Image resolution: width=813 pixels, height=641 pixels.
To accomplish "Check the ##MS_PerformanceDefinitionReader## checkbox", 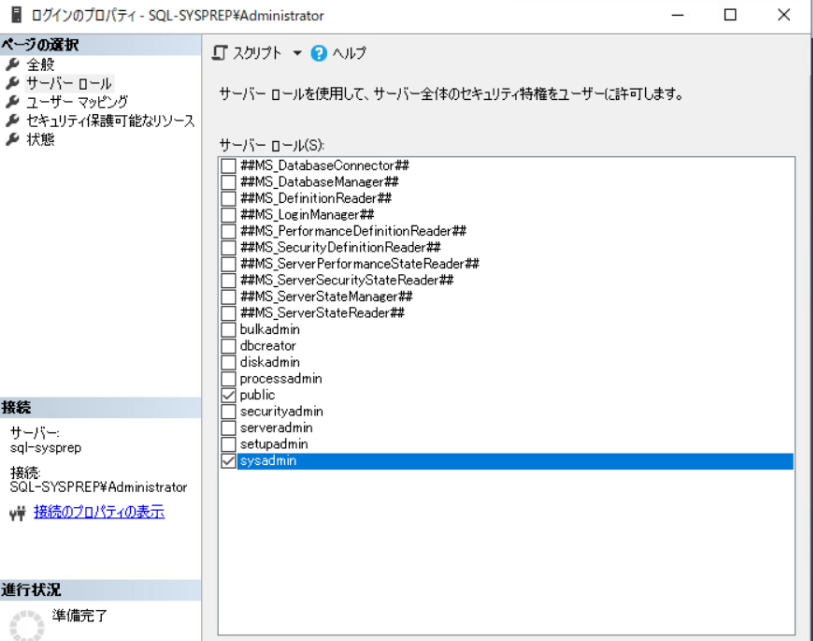I will point(228,231).
